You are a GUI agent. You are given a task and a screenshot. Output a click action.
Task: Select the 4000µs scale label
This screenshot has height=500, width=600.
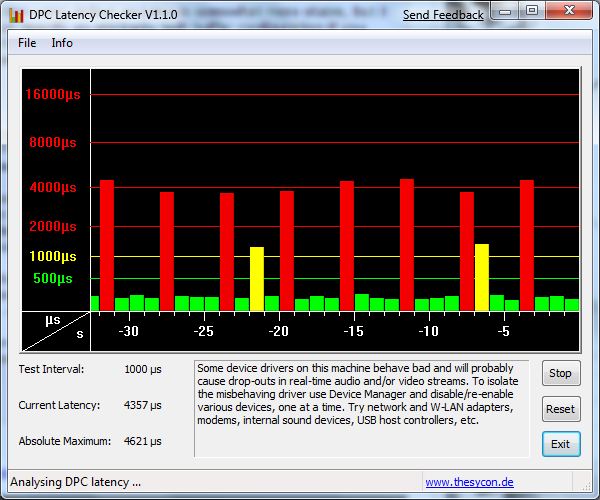point(53,187)
